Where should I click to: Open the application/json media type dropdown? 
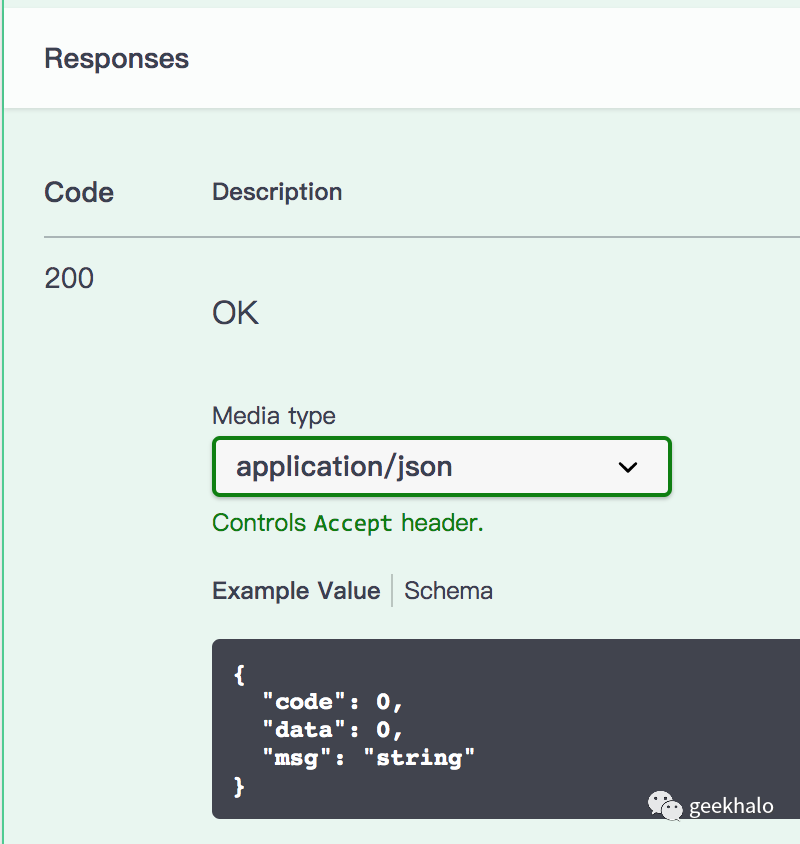click(440, 466)
